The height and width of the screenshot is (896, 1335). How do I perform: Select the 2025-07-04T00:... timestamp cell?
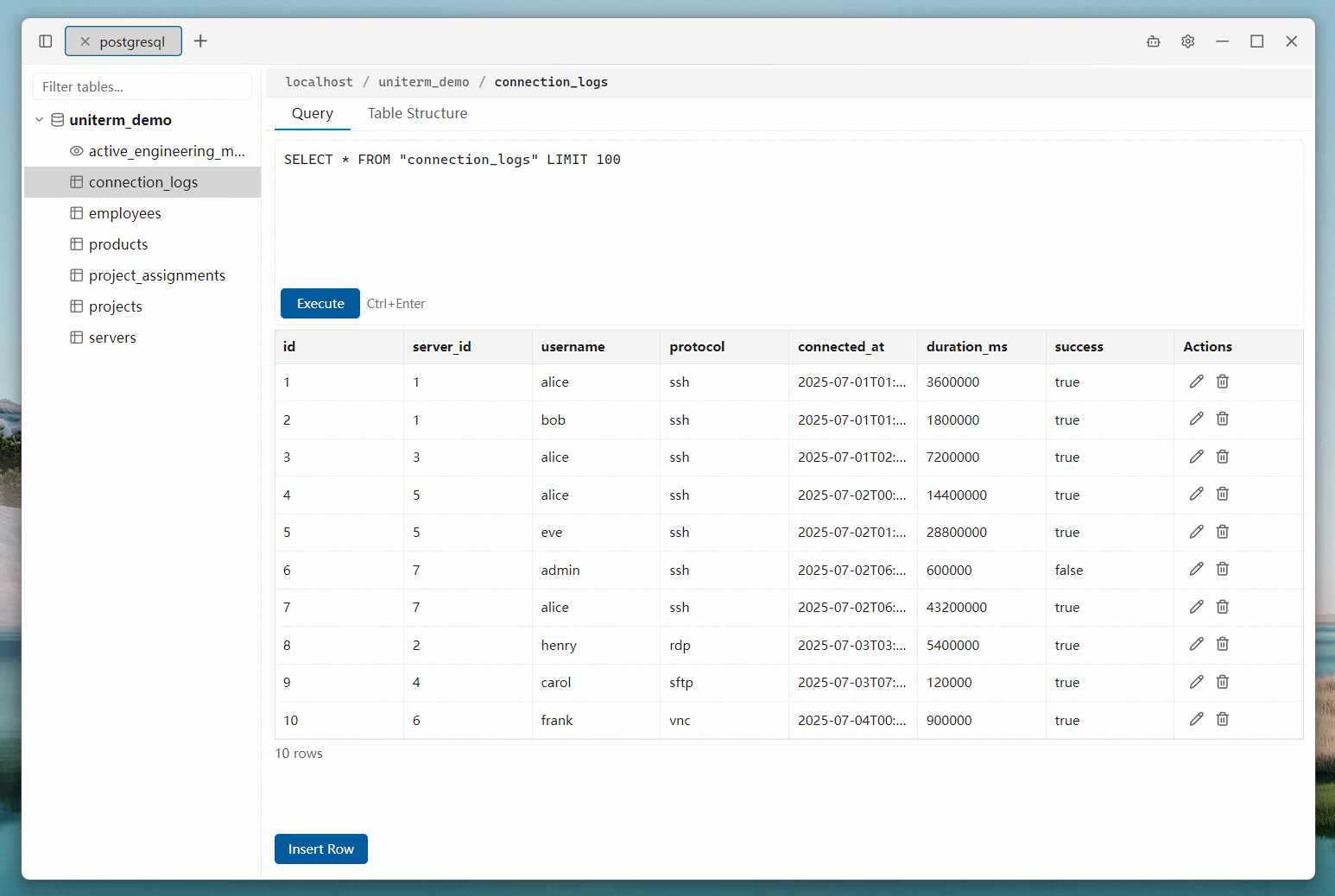click(x=853, y=720)
